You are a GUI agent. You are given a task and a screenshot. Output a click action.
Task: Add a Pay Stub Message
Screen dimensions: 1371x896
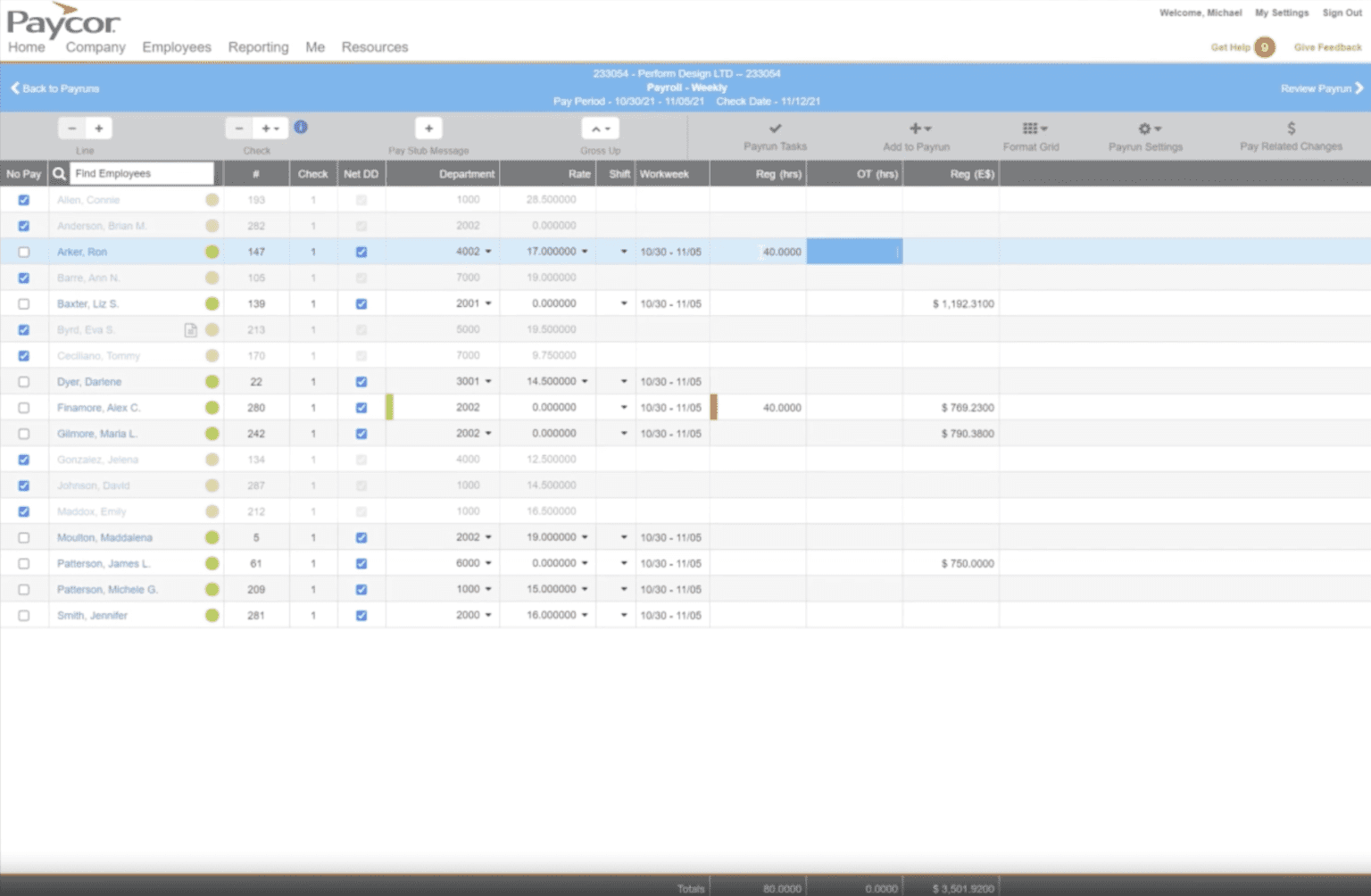[x=428, y=128]
